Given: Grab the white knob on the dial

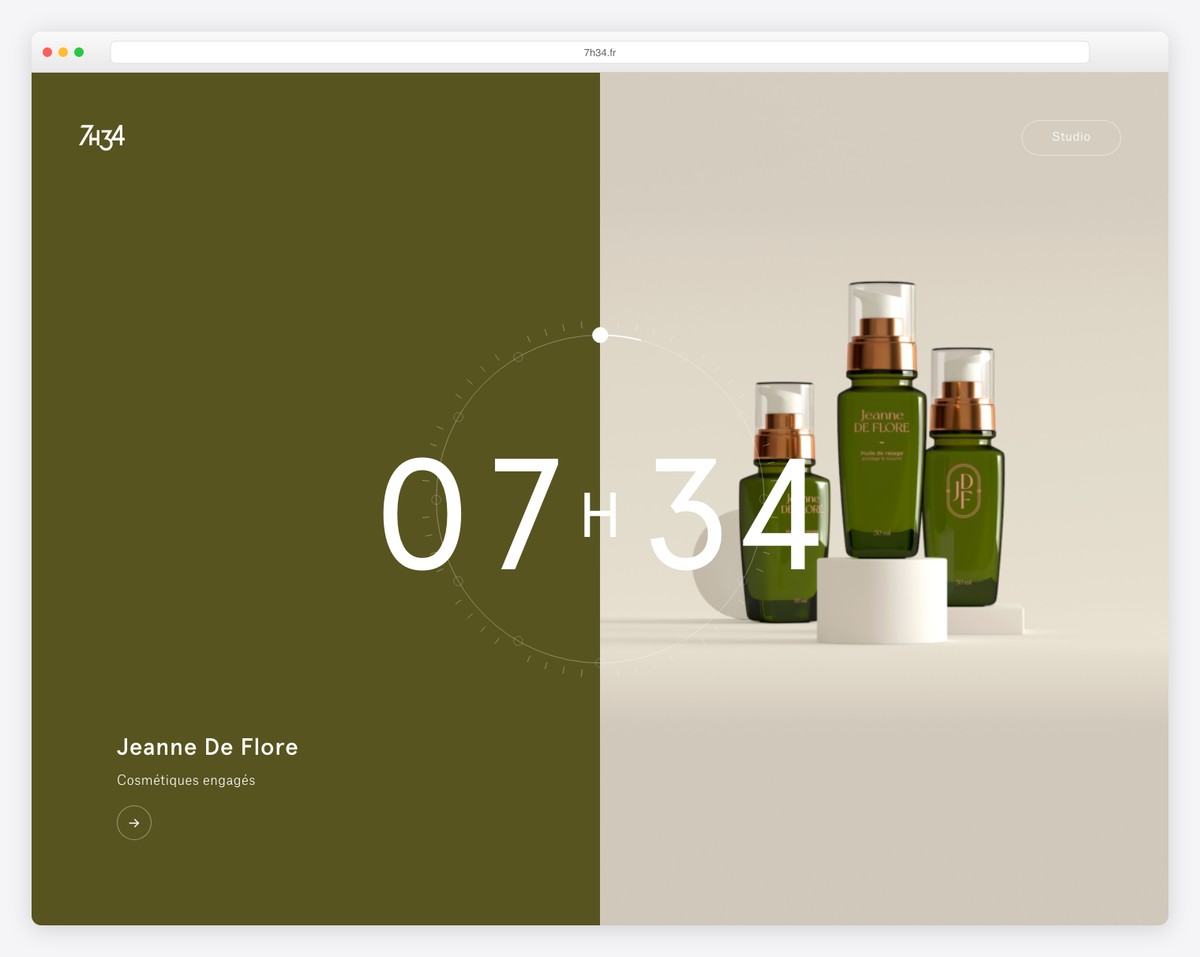Looking at the screenshot, I should coord(600,335).
